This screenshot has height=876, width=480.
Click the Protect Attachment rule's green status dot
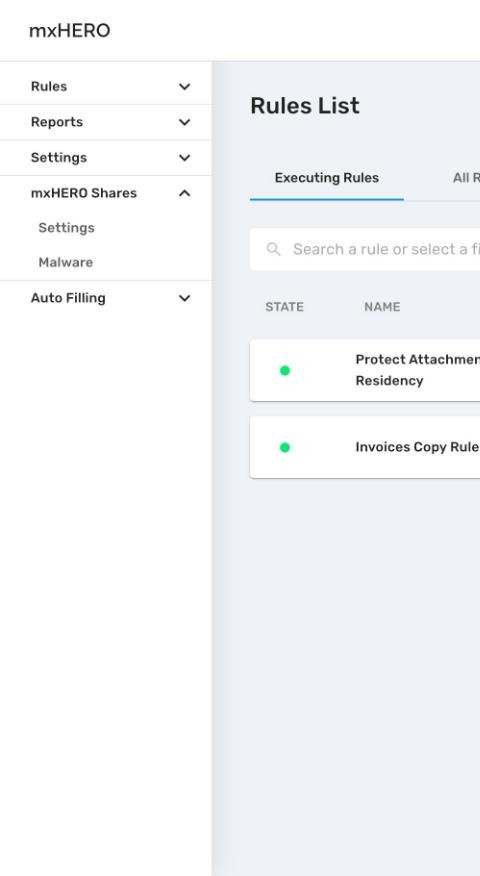(285, 370)
